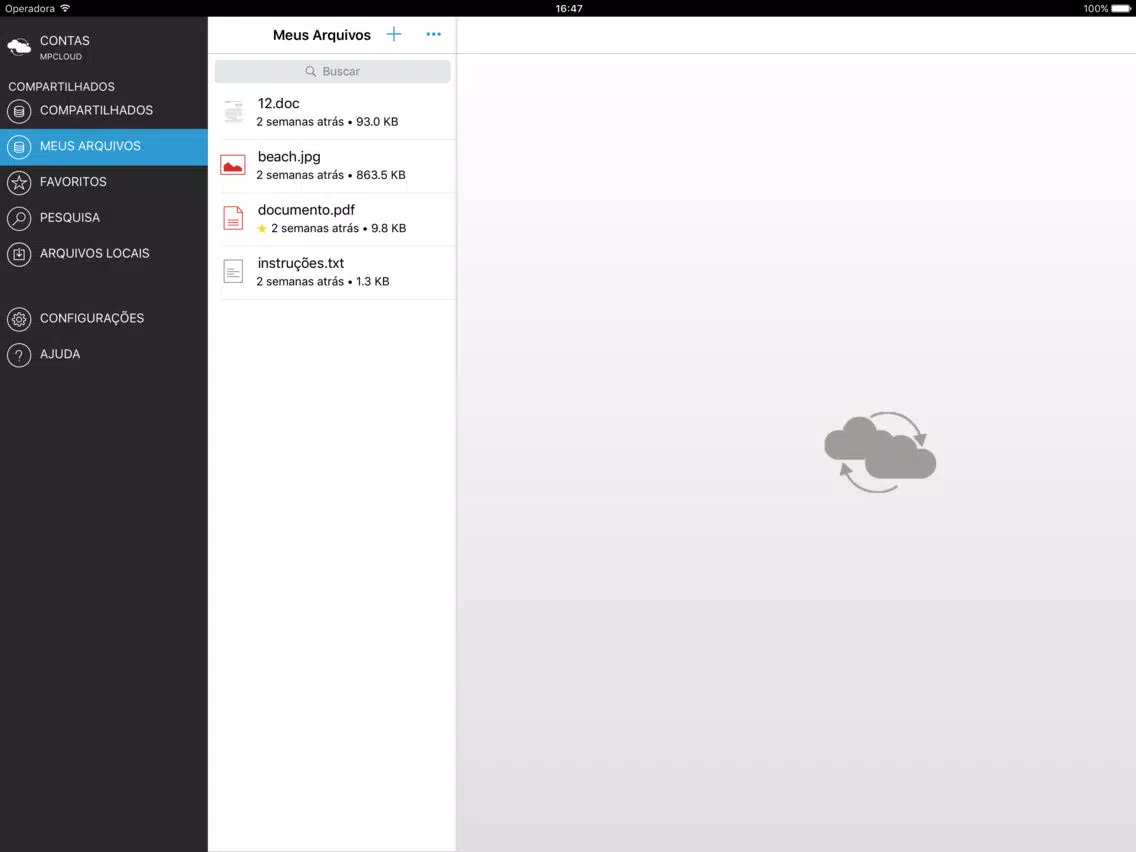The height and width of the screenshot is (852, 1136).
Task: Click the COMPARTILHADOS section header text
Action: [x=62, y=86]
